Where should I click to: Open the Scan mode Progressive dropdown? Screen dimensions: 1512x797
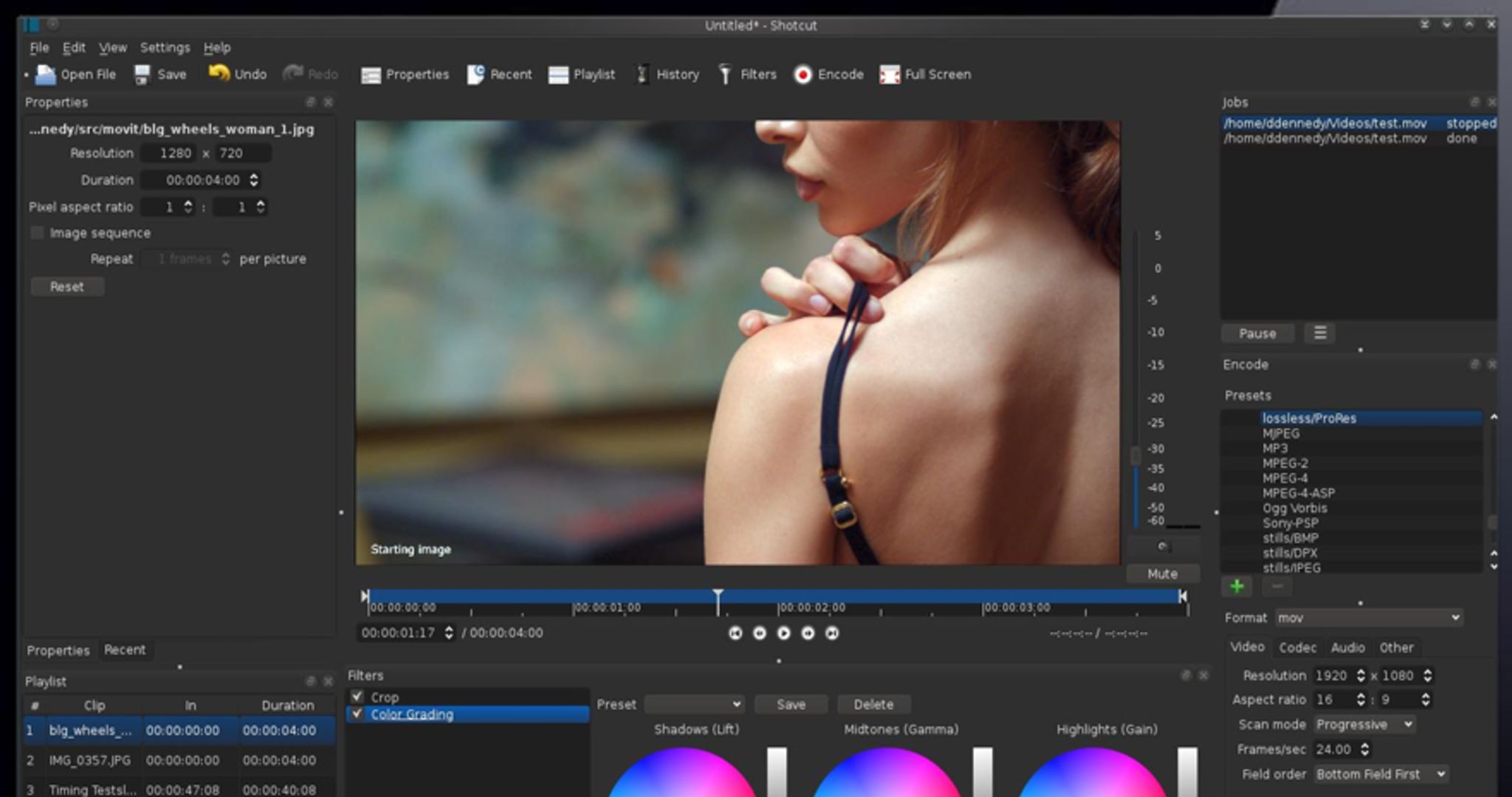pyautogui.click(x=1364, y=725)
